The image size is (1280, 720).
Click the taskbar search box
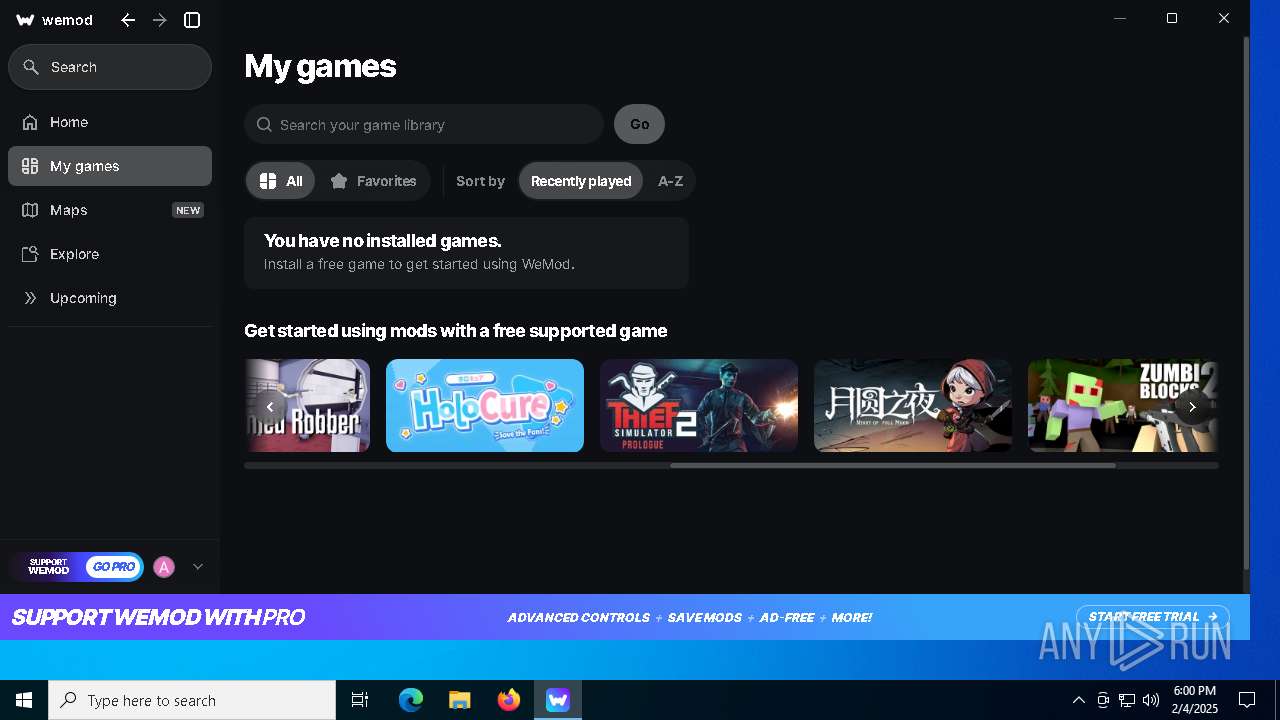pos(192,700)
